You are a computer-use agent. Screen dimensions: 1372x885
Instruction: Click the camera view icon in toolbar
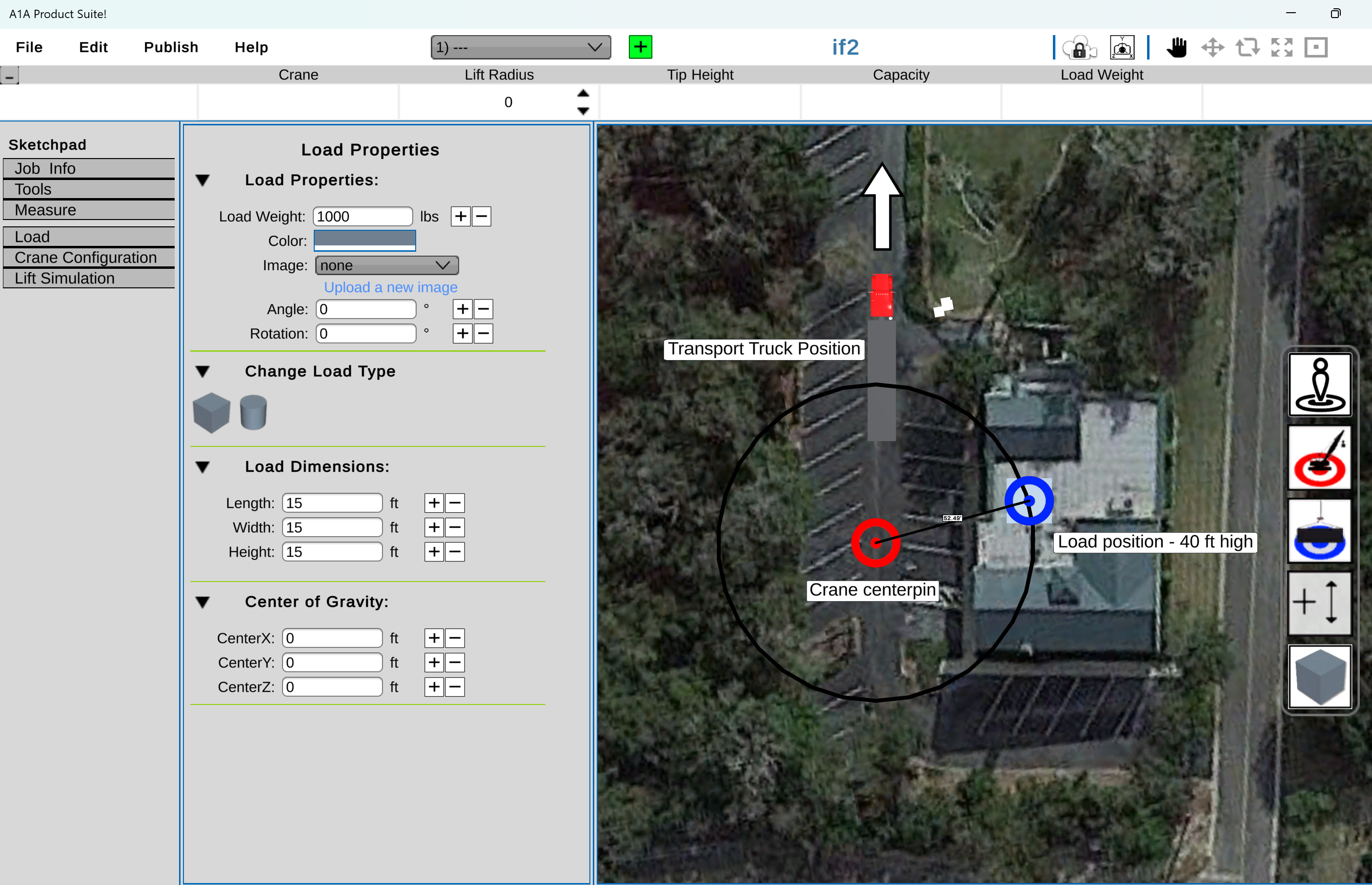point(1122,47)
